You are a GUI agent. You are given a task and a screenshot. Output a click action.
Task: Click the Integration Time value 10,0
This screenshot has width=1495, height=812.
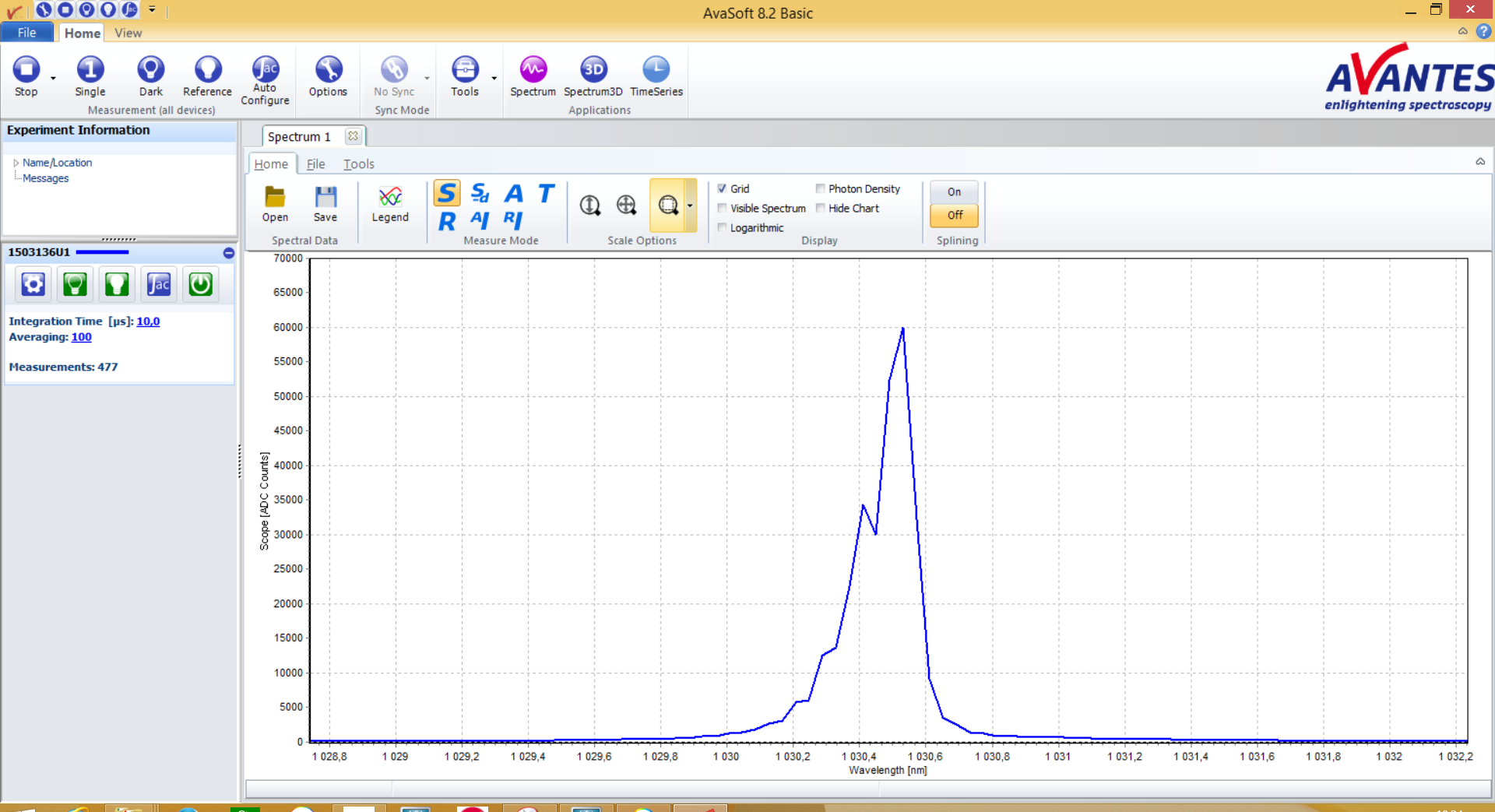point(148,321)
